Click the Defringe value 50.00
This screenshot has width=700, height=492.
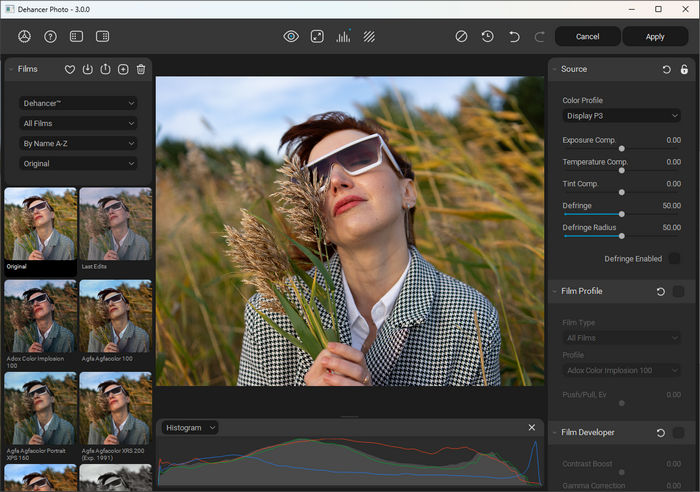pos(671,206)
